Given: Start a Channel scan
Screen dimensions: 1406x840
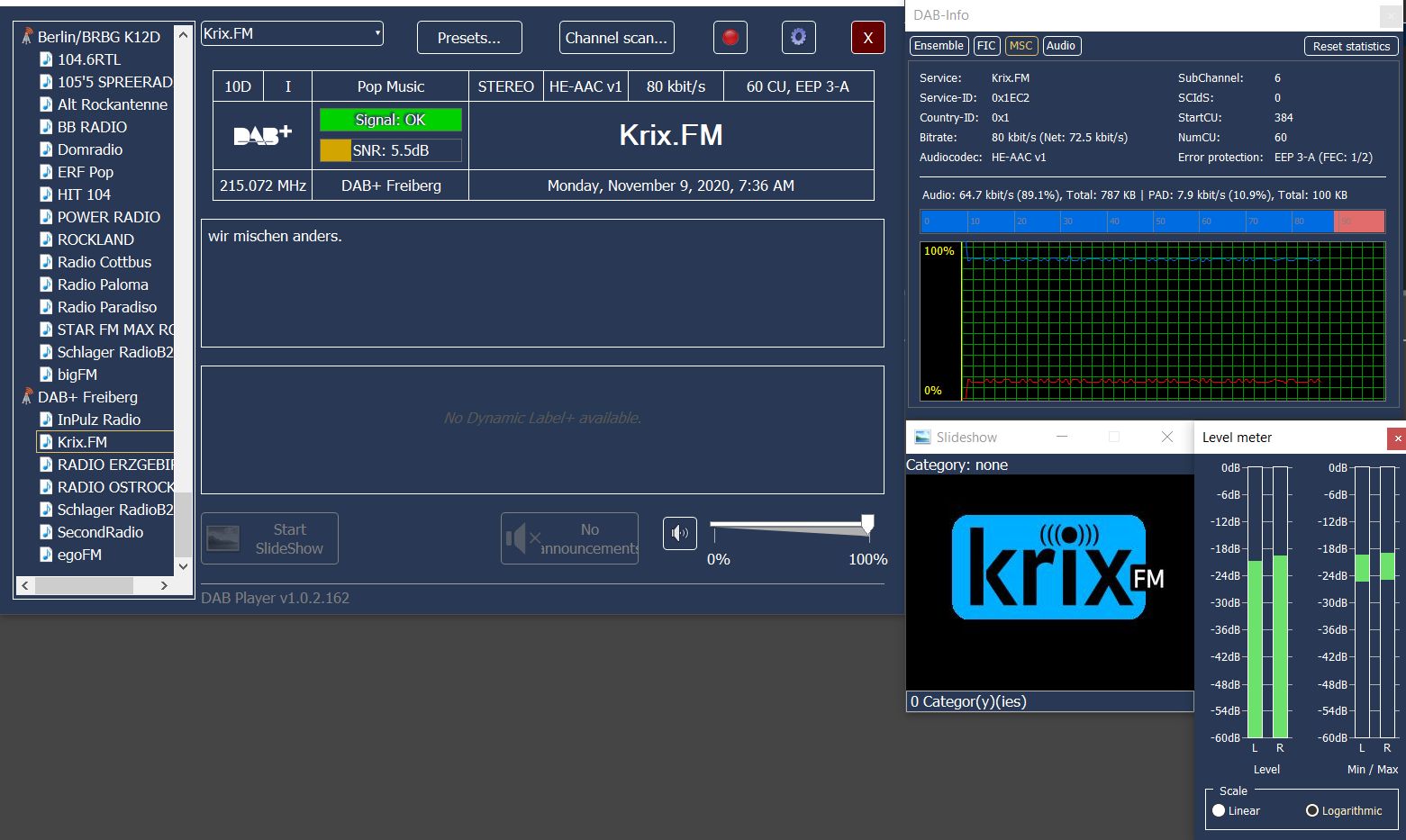Looking at the screenshot, I should click(616, 38).
